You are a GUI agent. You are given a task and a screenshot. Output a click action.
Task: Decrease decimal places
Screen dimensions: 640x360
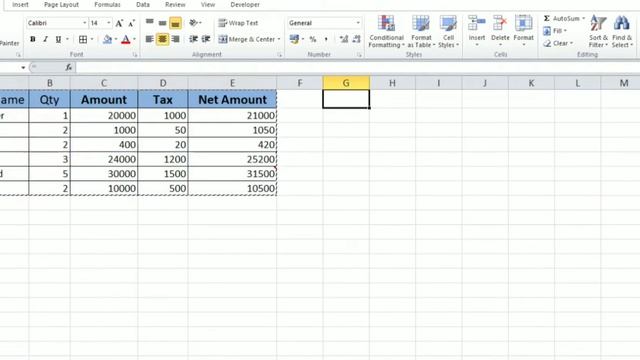(x=357, y=39)
